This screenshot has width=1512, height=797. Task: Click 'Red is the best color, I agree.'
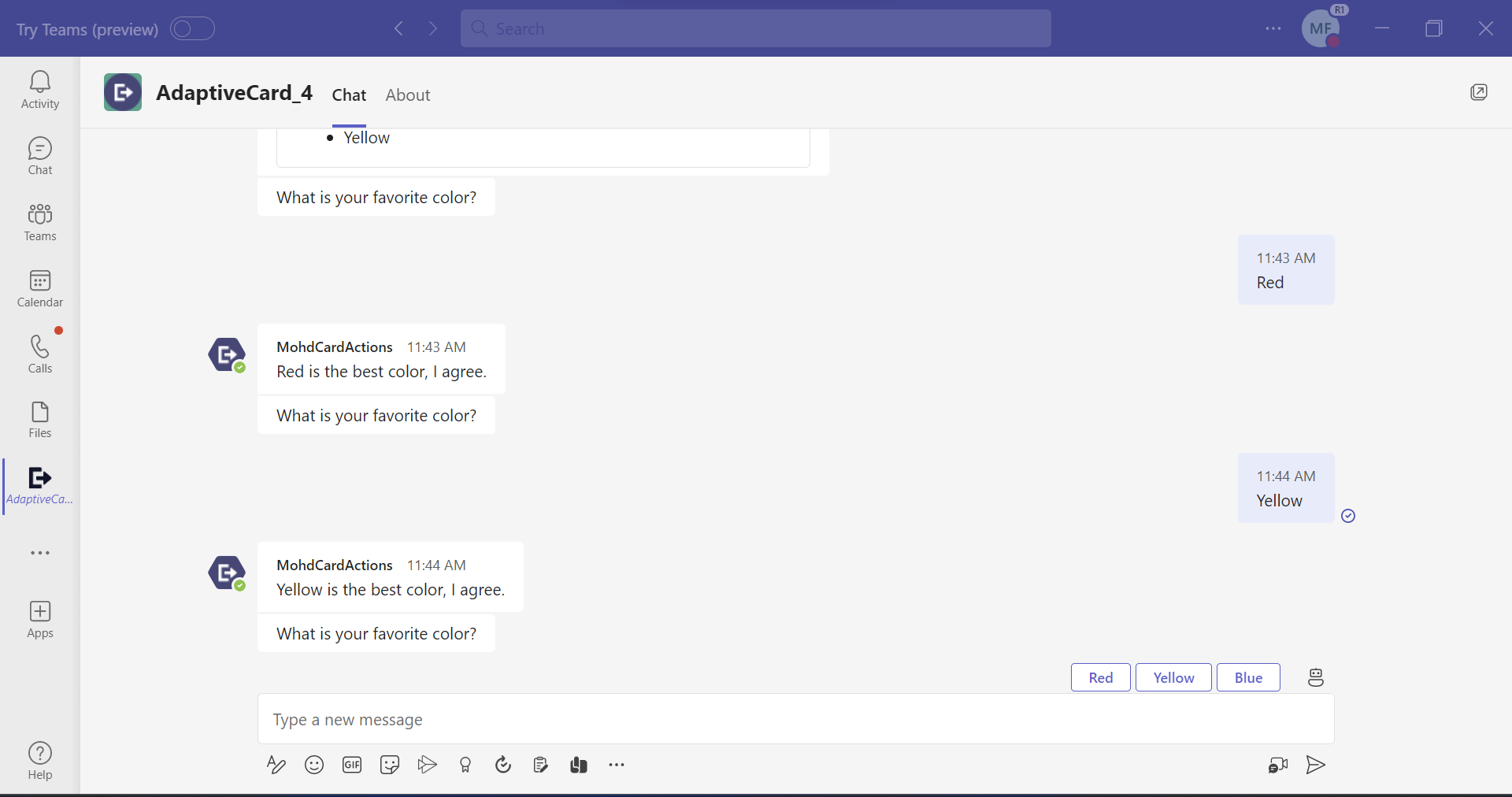pos(382,372)
